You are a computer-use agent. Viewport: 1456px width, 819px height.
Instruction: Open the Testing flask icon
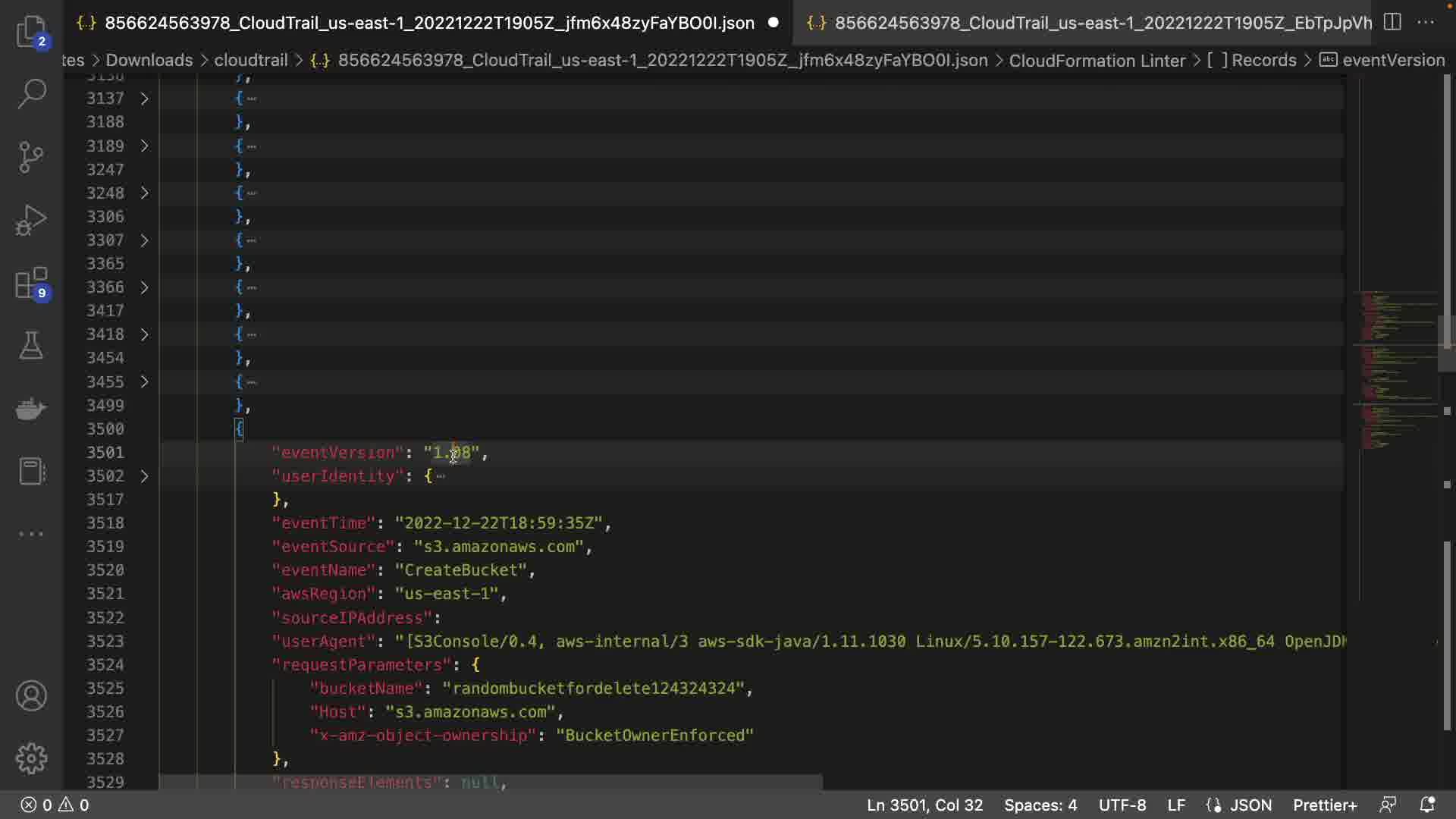point(31,346)
